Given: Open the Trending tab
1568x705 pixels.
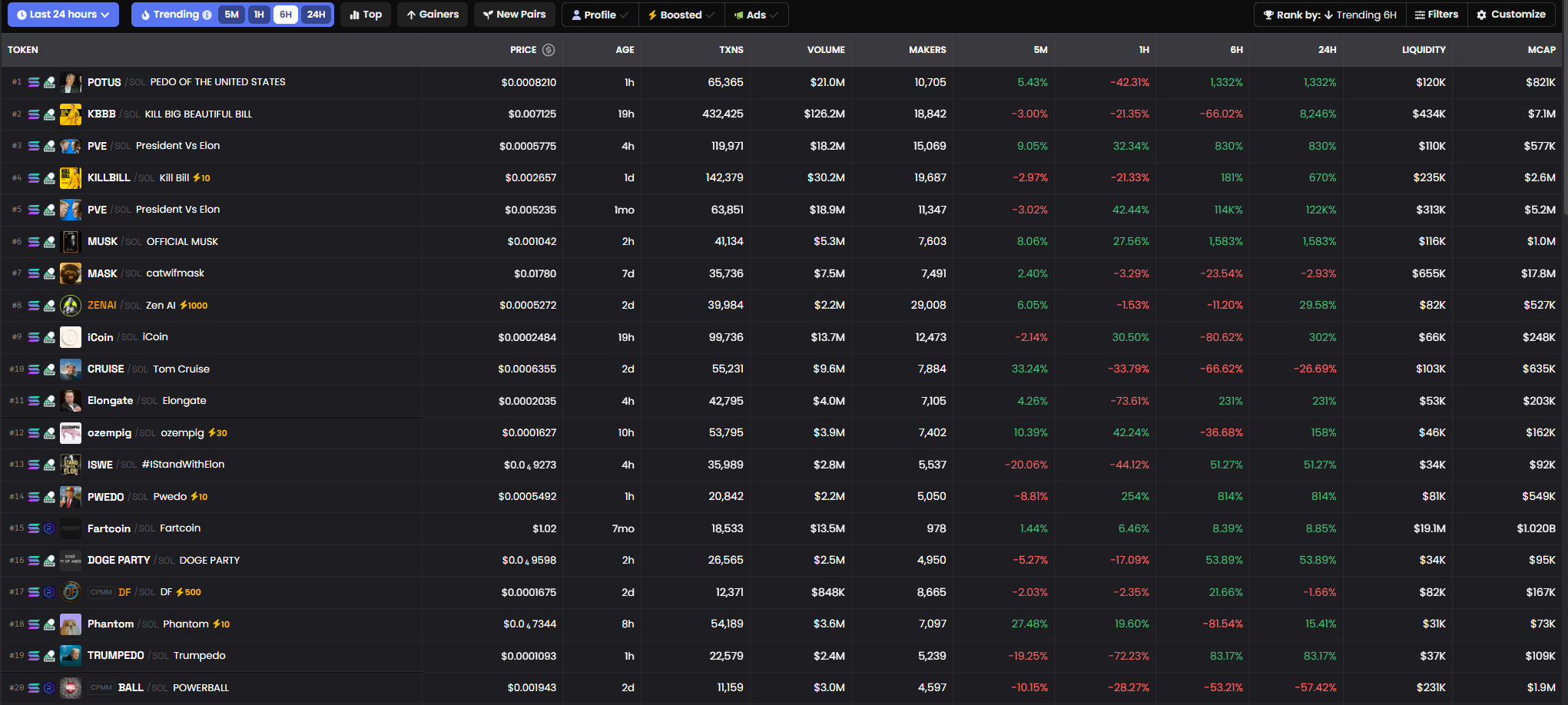Looking at the screenshot, I should pyautogui.click(x=176, y=15).
